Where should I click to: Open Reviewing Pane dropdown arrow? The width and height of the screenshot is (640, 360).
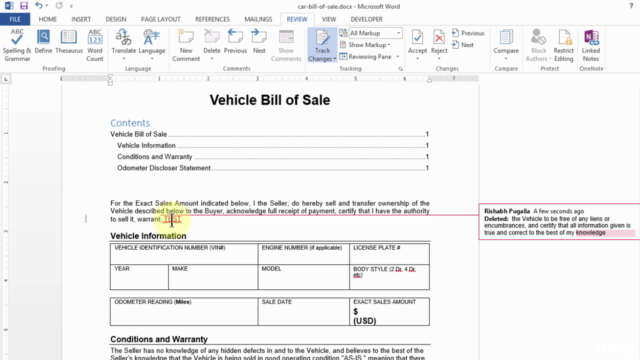click(x=398, y=57)
